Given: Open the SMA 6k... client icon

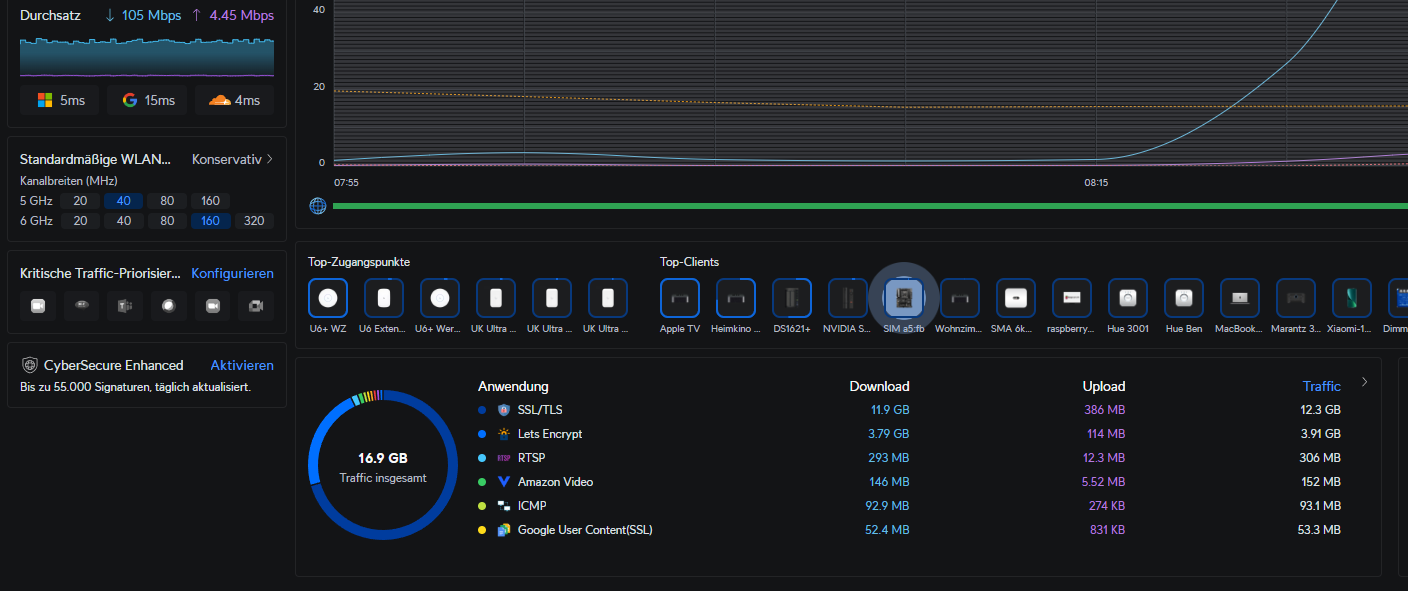Looking at the screenshot, I should pos(1015,298).
